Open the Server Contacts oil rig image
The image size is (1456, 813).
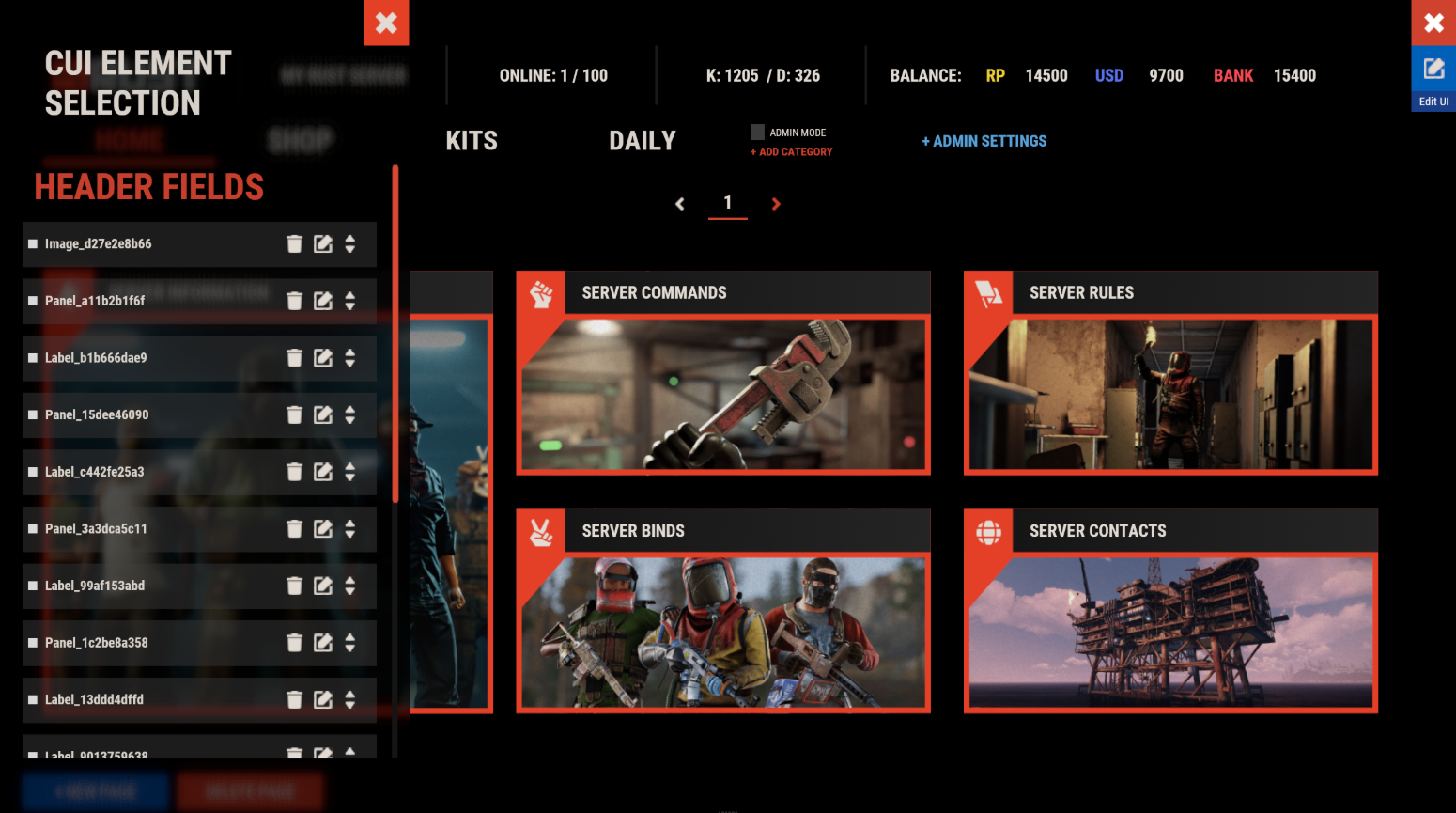point(1170,633)
